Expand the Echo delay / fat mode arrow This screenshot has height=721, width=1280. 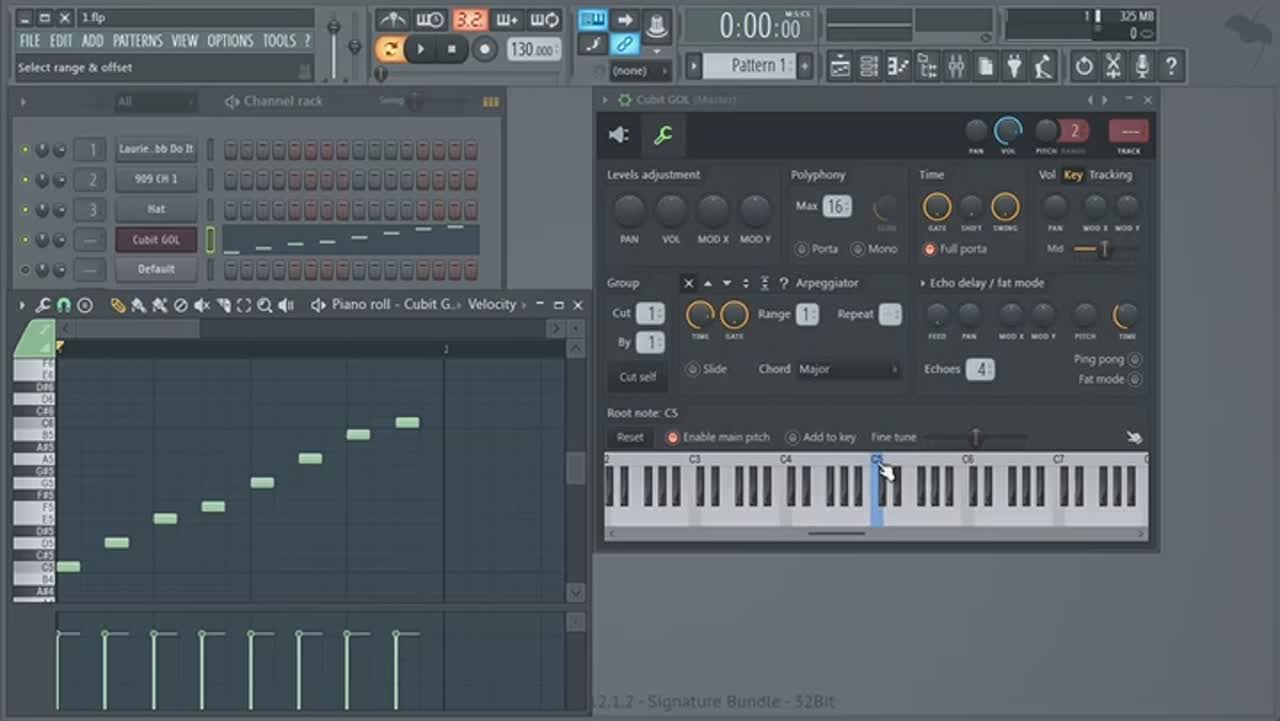point(922,283)
